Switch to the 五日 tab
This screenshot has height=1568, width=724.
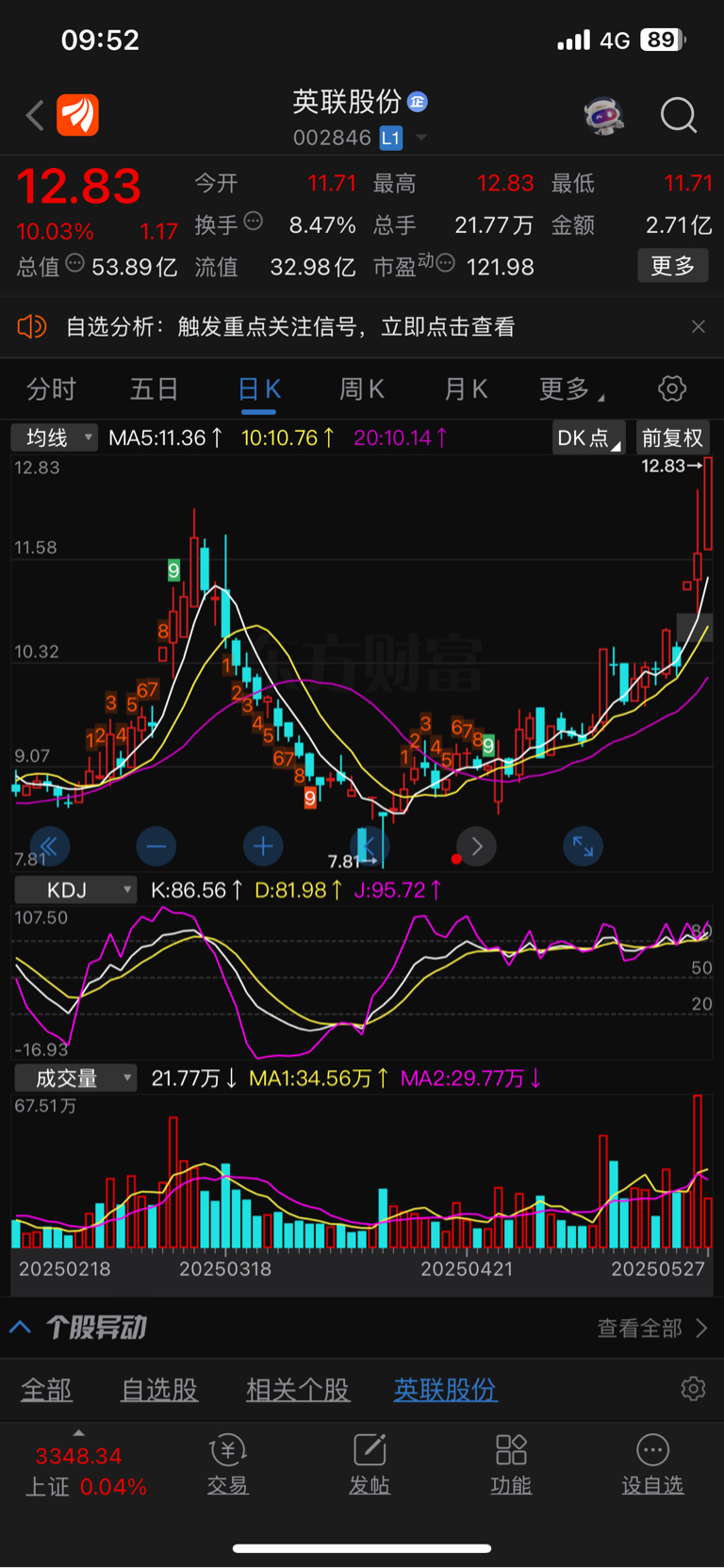click(154, 389)
